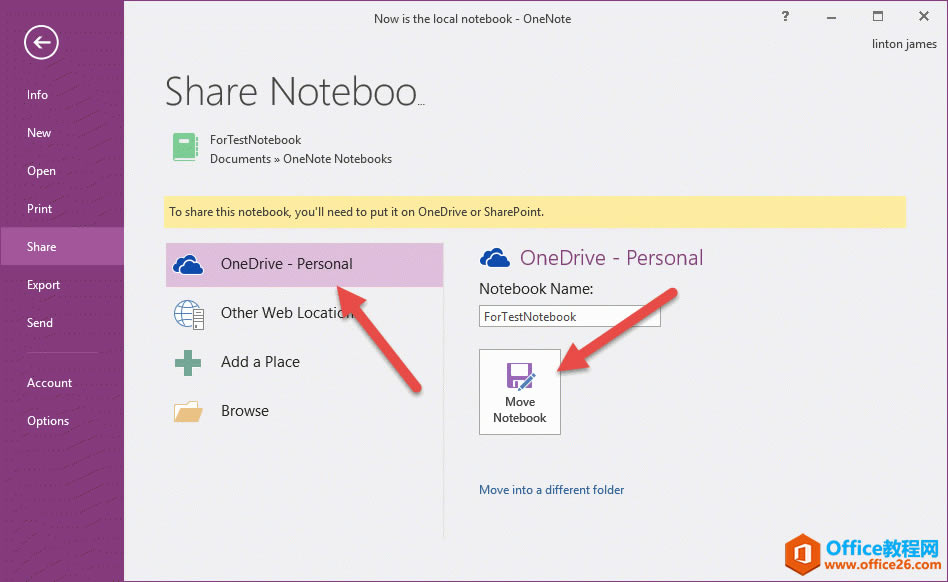The width and height of the screenshot is (948, 582).
Task: Open Account settings page
Action: [x=49, y=383]
